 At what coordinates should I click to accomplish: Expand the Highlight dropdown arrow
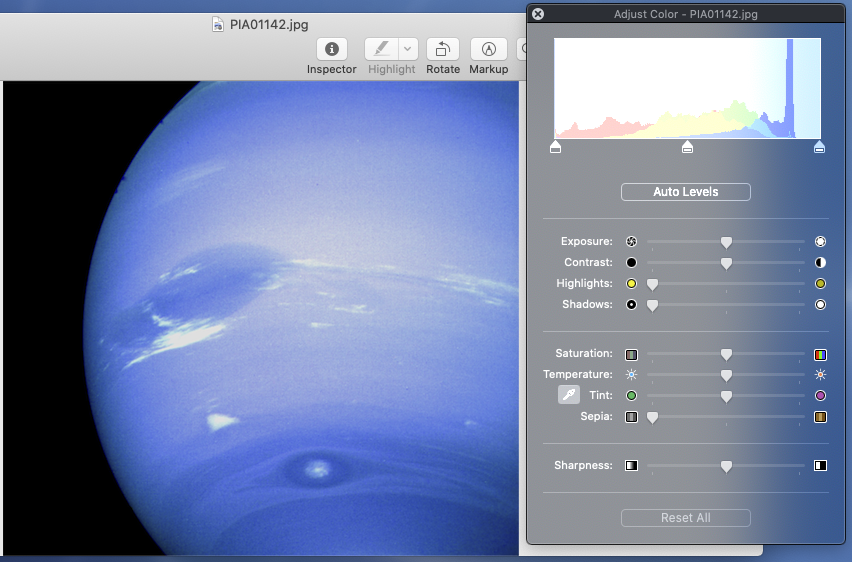(408, 49)
